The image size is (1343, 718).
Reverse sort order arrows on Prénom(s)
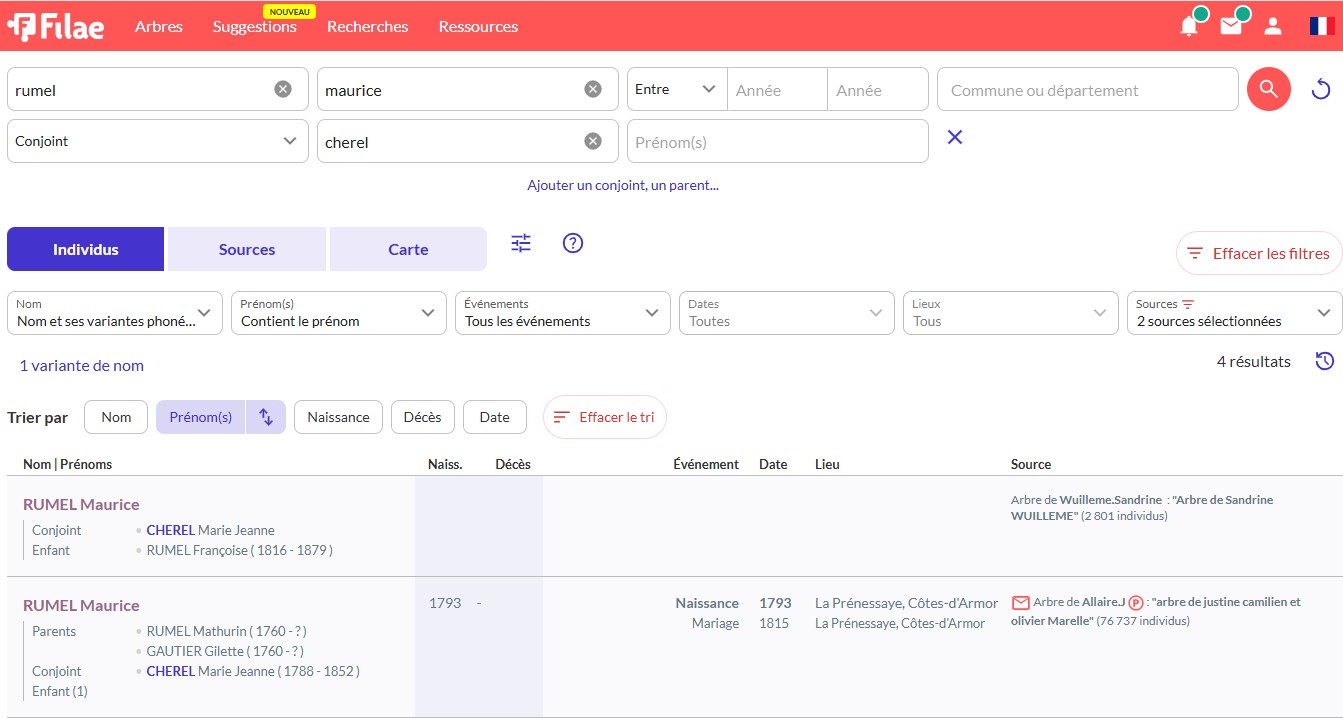pyautogui.click(x=266, y=417)
